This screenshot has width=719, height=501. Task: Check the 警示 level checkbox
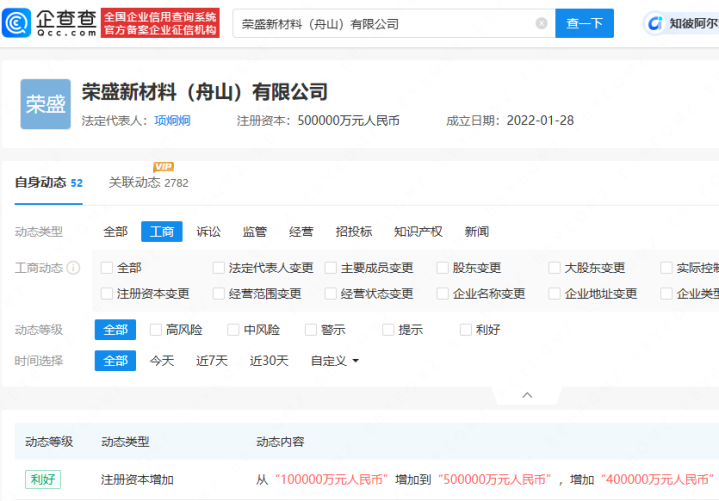coord(311,330)
